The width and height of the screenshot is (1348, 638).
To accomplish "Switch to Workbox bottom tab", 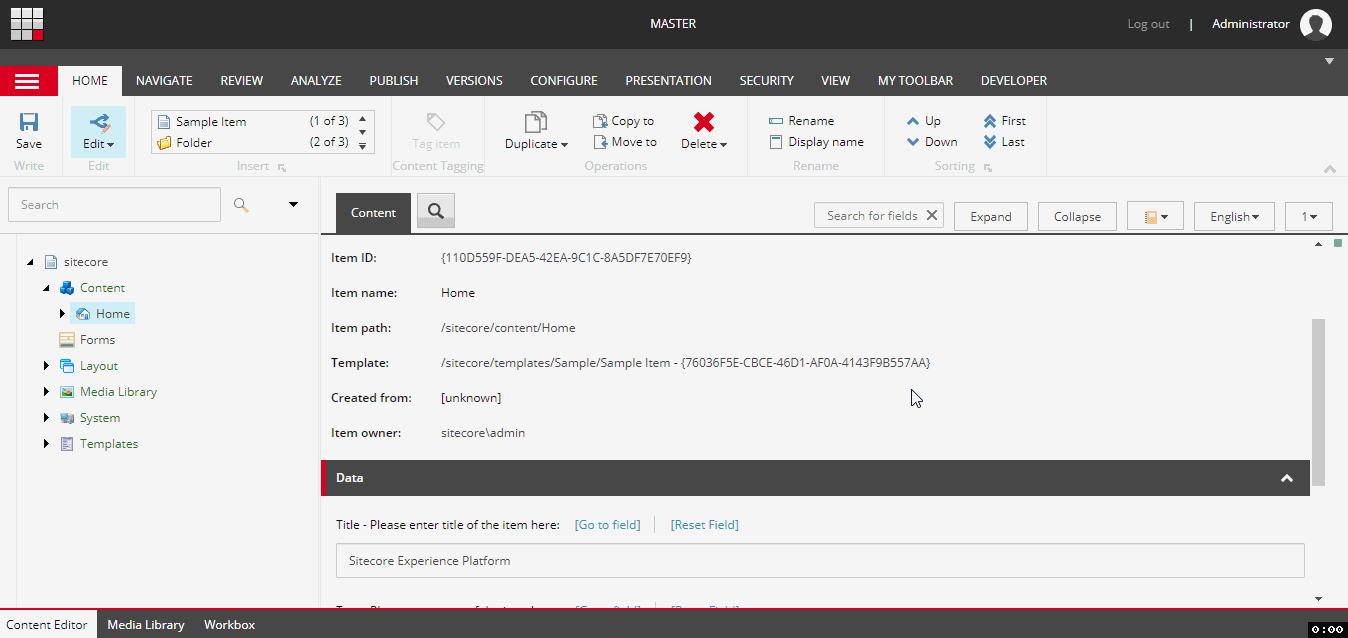I will click(229, 624).
